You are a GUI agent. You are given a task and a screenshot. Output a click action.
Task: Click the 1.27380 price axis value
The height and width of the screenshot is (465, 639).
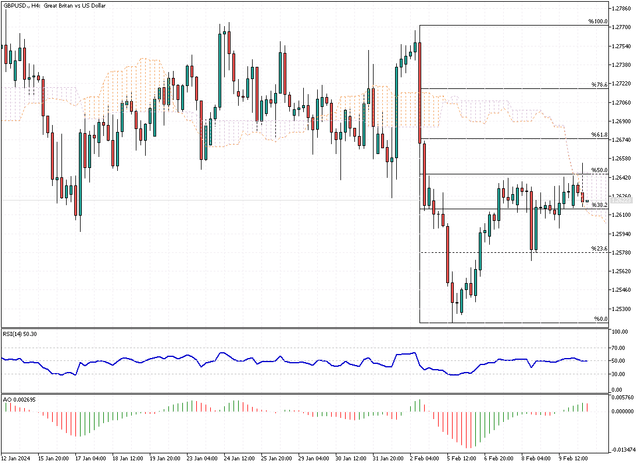(621, 65)
